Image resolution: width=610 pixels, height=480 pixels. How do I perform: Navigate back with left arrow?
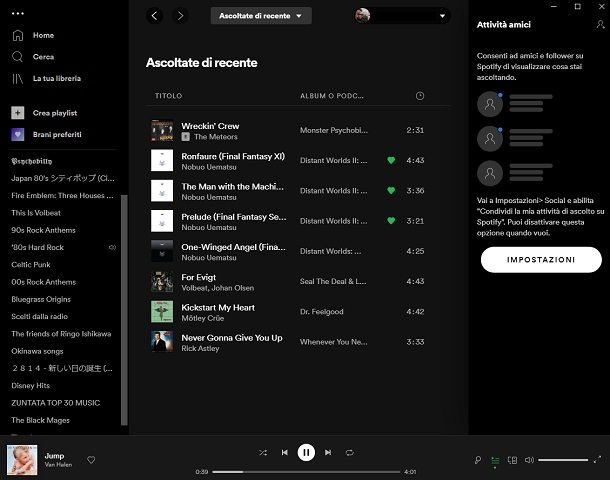pos(154,16)
